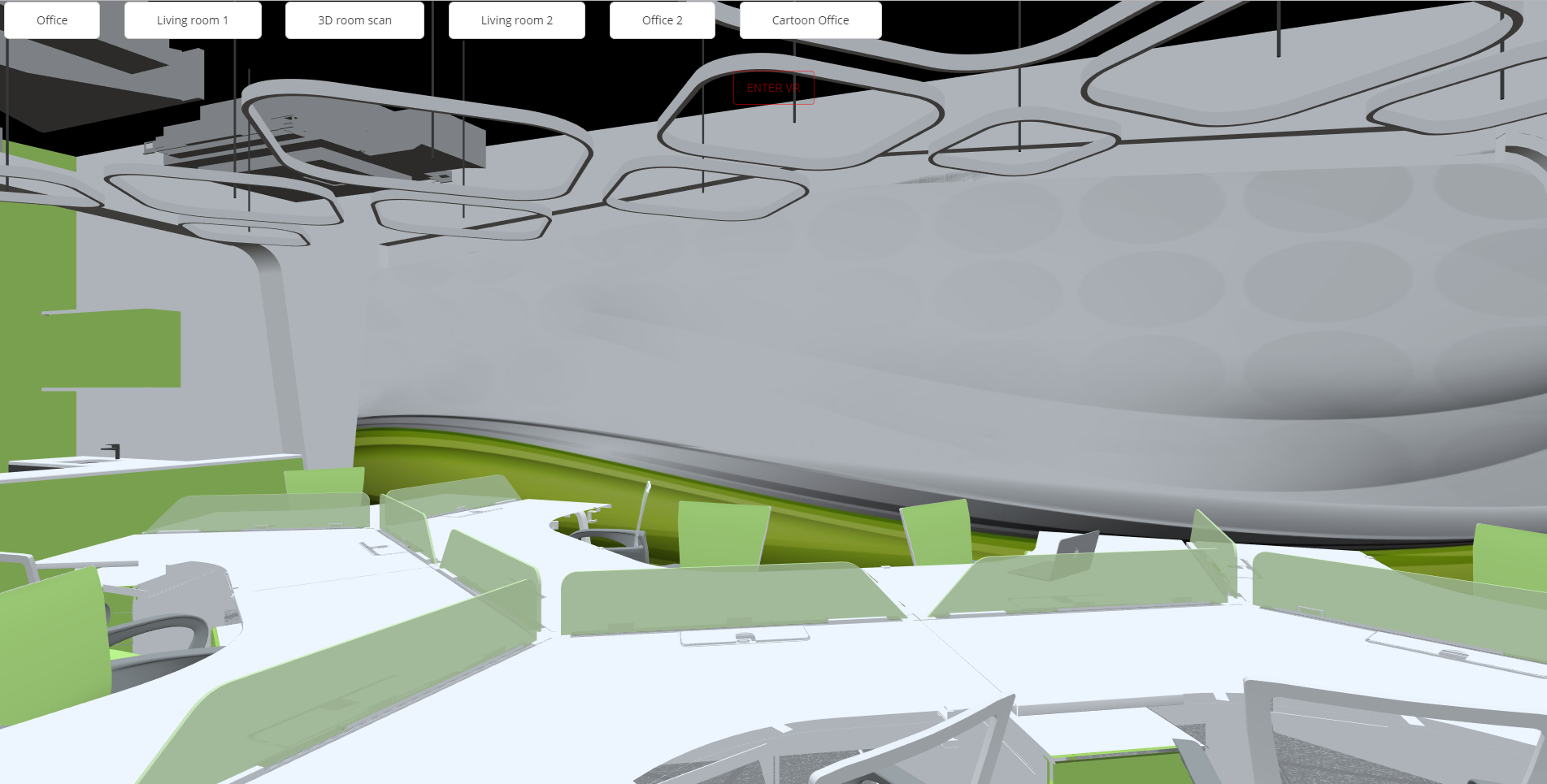The height and width of the screenshot is (784, 1547).
Task: Click the ENTER VR button
Action: tap(773, 88)
